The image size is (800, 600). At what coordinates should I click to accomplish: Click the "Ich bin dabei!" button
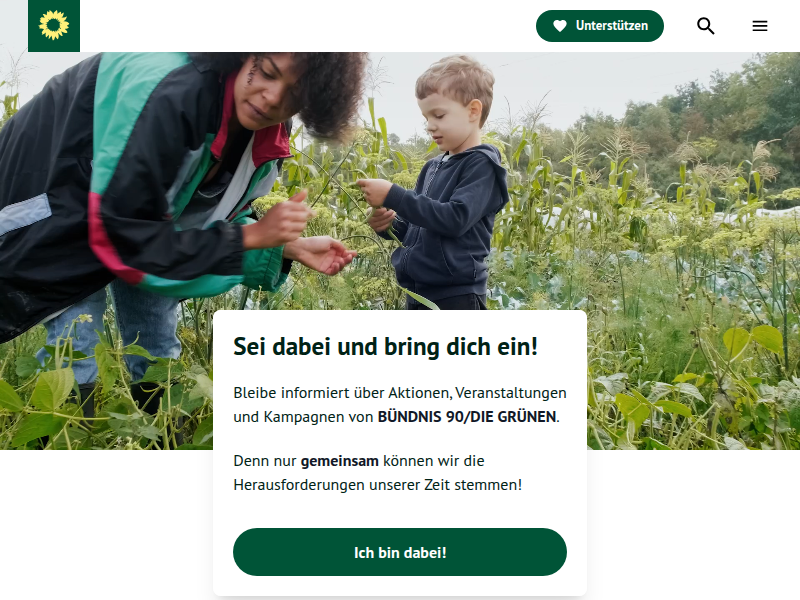point(400,552)
